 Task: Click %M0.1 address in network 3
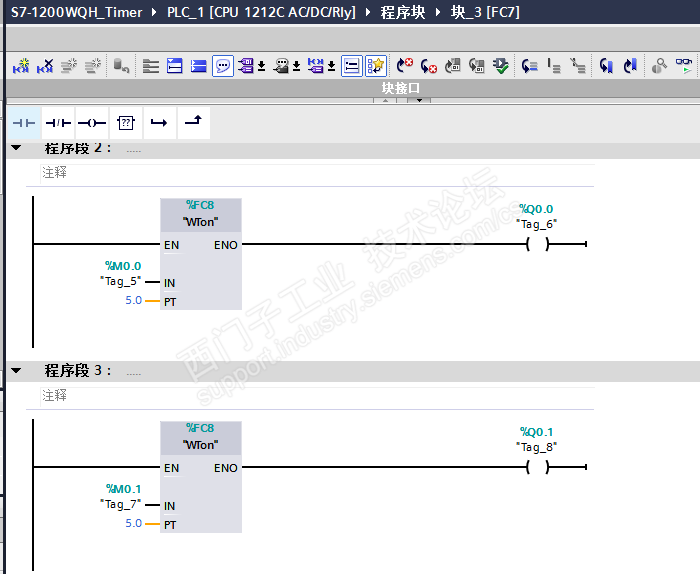click(123, 489)
